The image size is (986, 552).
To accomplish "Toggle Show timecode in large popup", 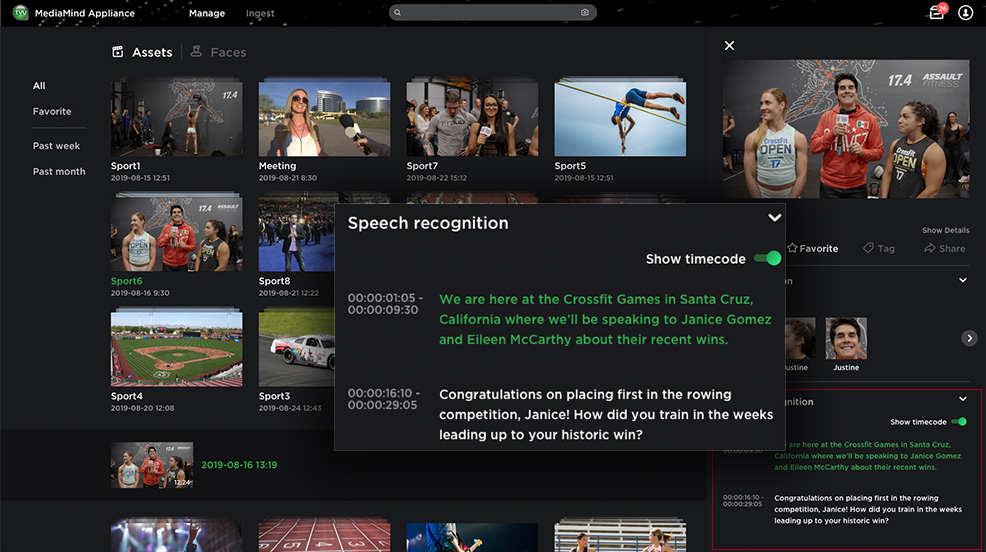I will pyautogui.click(x=768, y=258).
